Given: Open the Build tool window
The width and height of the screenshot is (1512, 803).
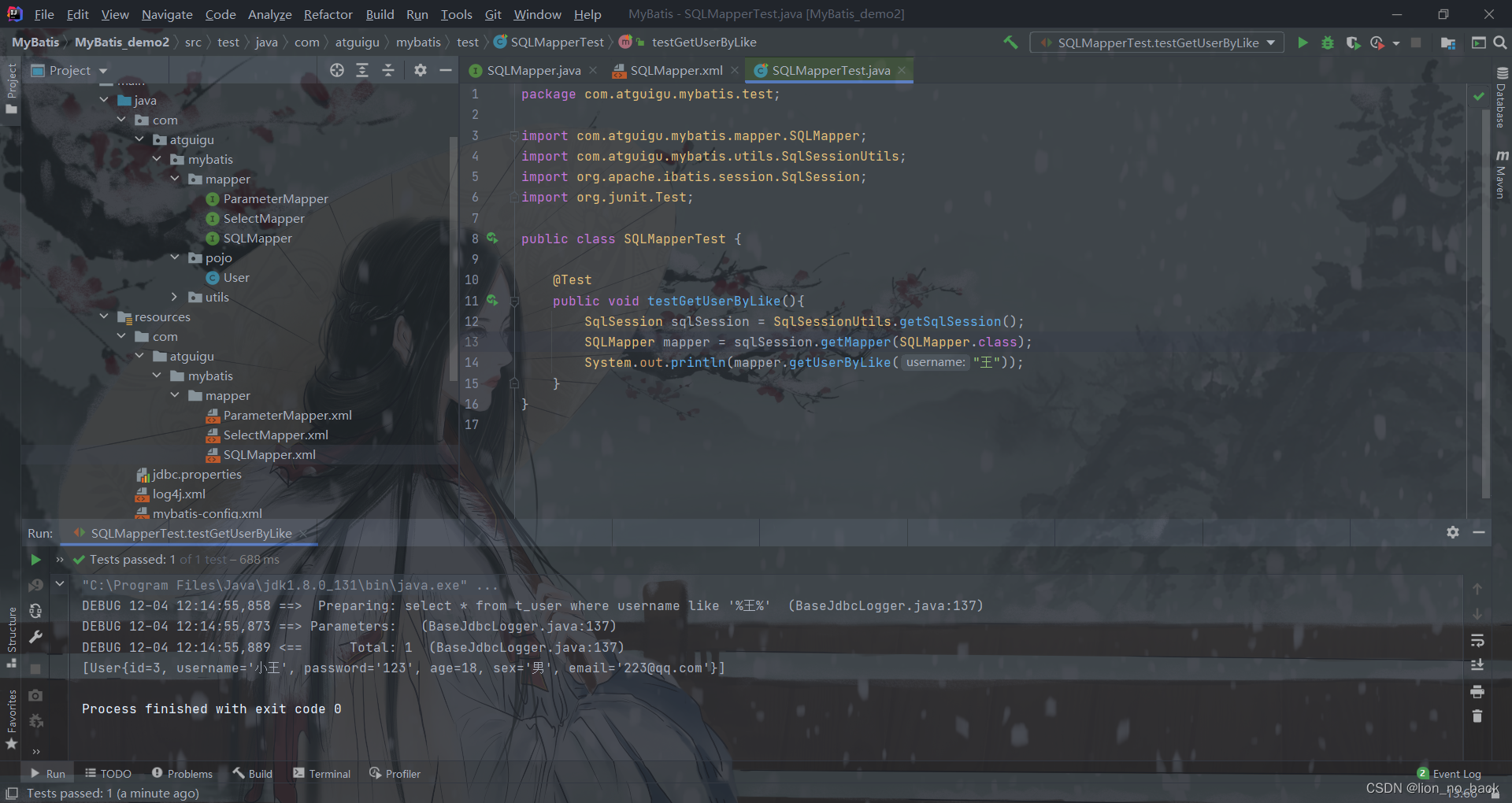Looking at the screenshot, I should [x=252, y=774].
